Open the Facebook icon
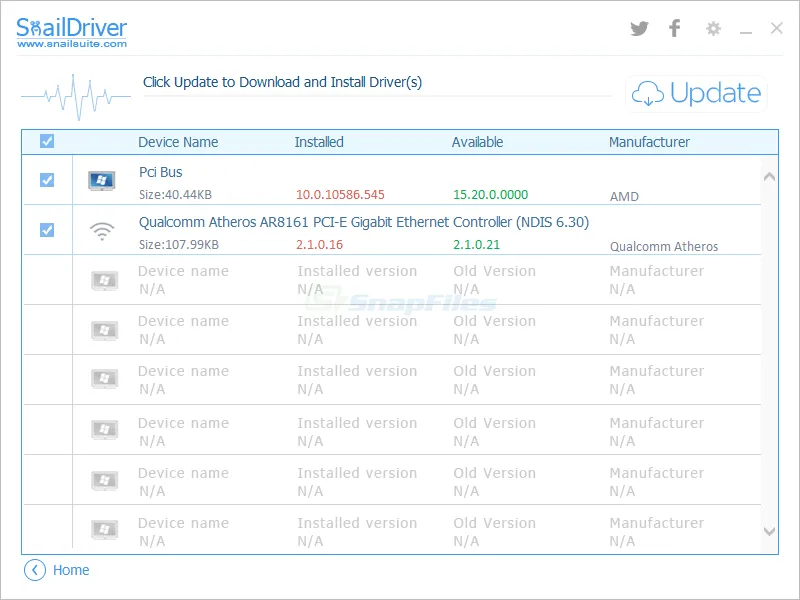800x600 pixels. (x=674, y=28)
